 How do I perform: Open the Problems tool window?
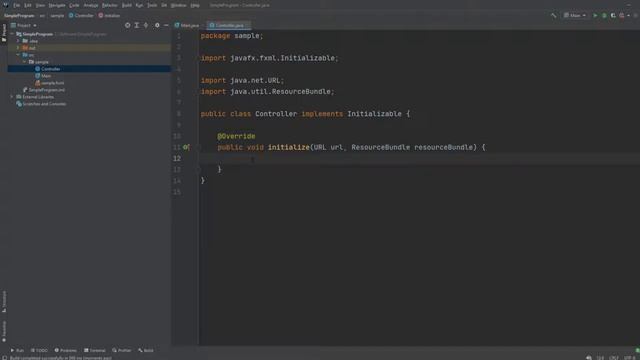point(66,350)
